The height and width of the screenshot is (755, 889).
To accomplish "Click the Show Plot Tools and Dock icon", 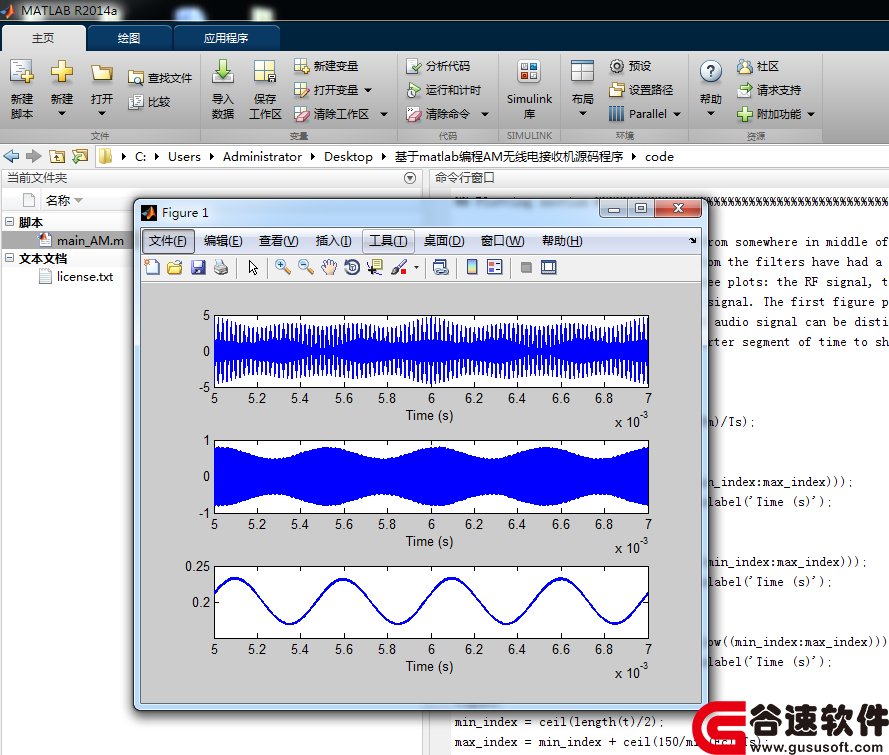I will pos(548,267).
